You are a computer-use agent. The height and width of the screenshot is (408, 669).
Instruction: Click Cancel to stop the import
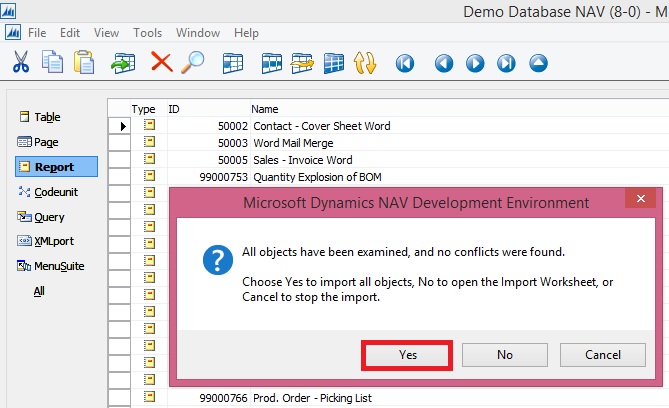pos(603,354)
